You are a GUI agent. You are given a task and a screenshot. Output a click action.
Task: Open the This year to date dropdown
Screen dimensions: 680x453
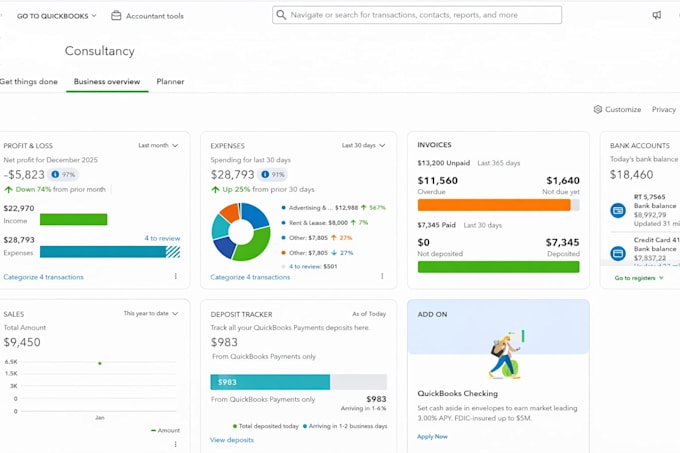[151, 313]
